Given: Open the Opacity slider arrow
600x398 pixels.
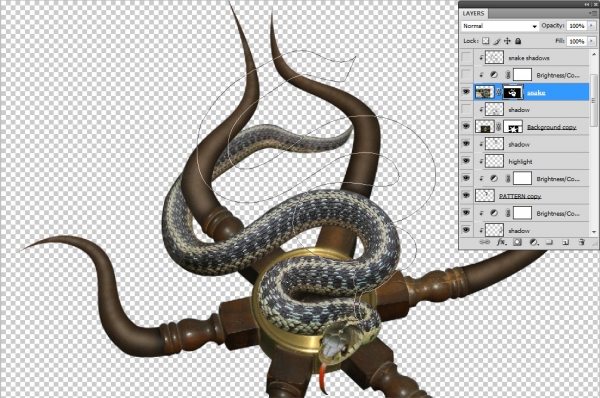Looking at the screenshot, I should pos(592,26).
